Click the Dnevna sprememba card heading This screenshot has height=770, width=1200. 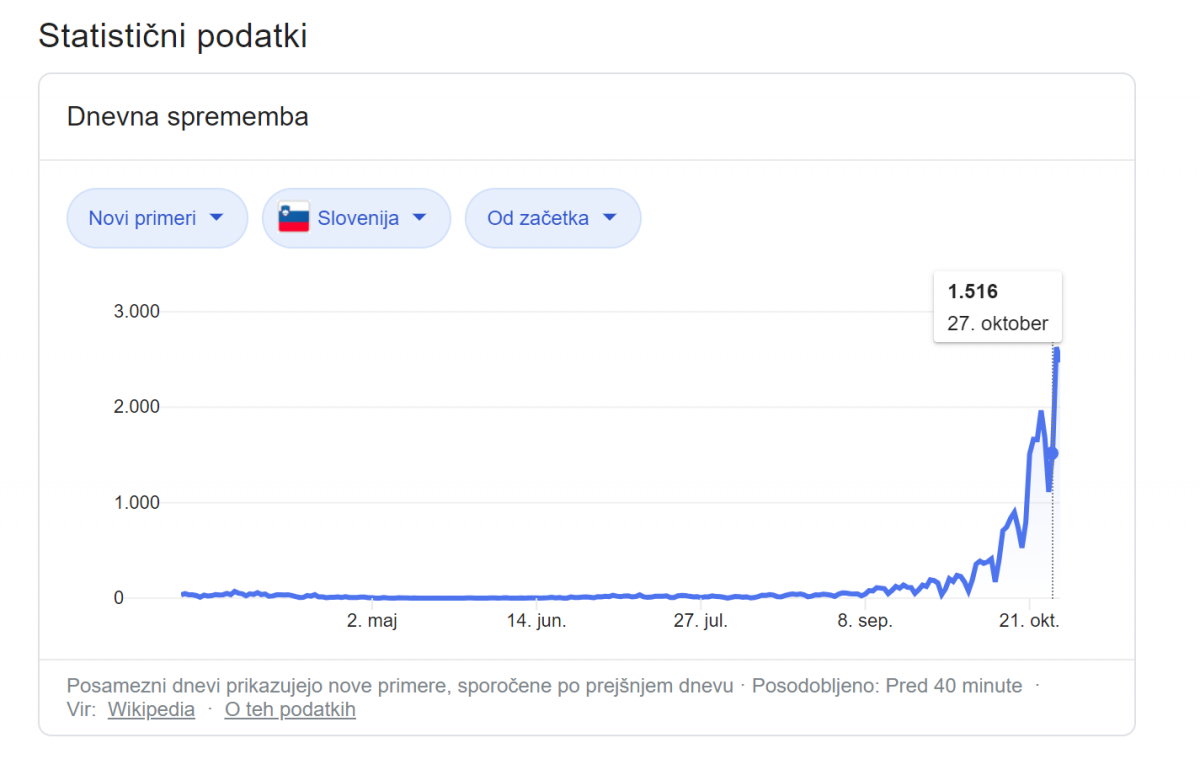click(x=187, y=117)
